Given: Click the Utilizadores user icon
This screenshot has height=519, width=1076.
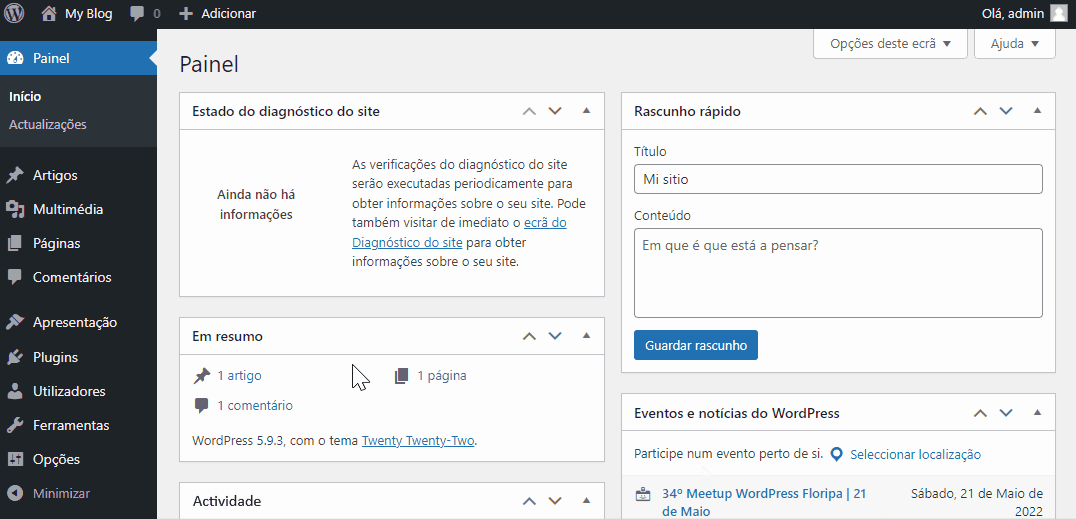Looking at the screenshot, I should coord(15,391).
